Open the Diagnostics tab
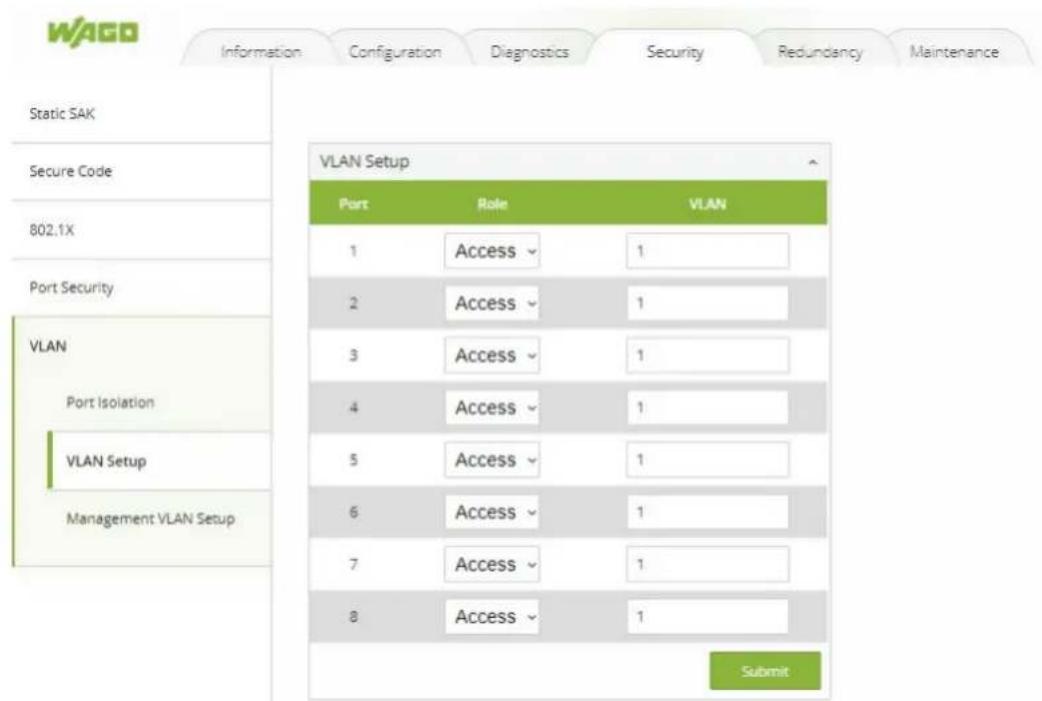The height and width of the screenshot is (701, 1042). (x=530, y=52)
